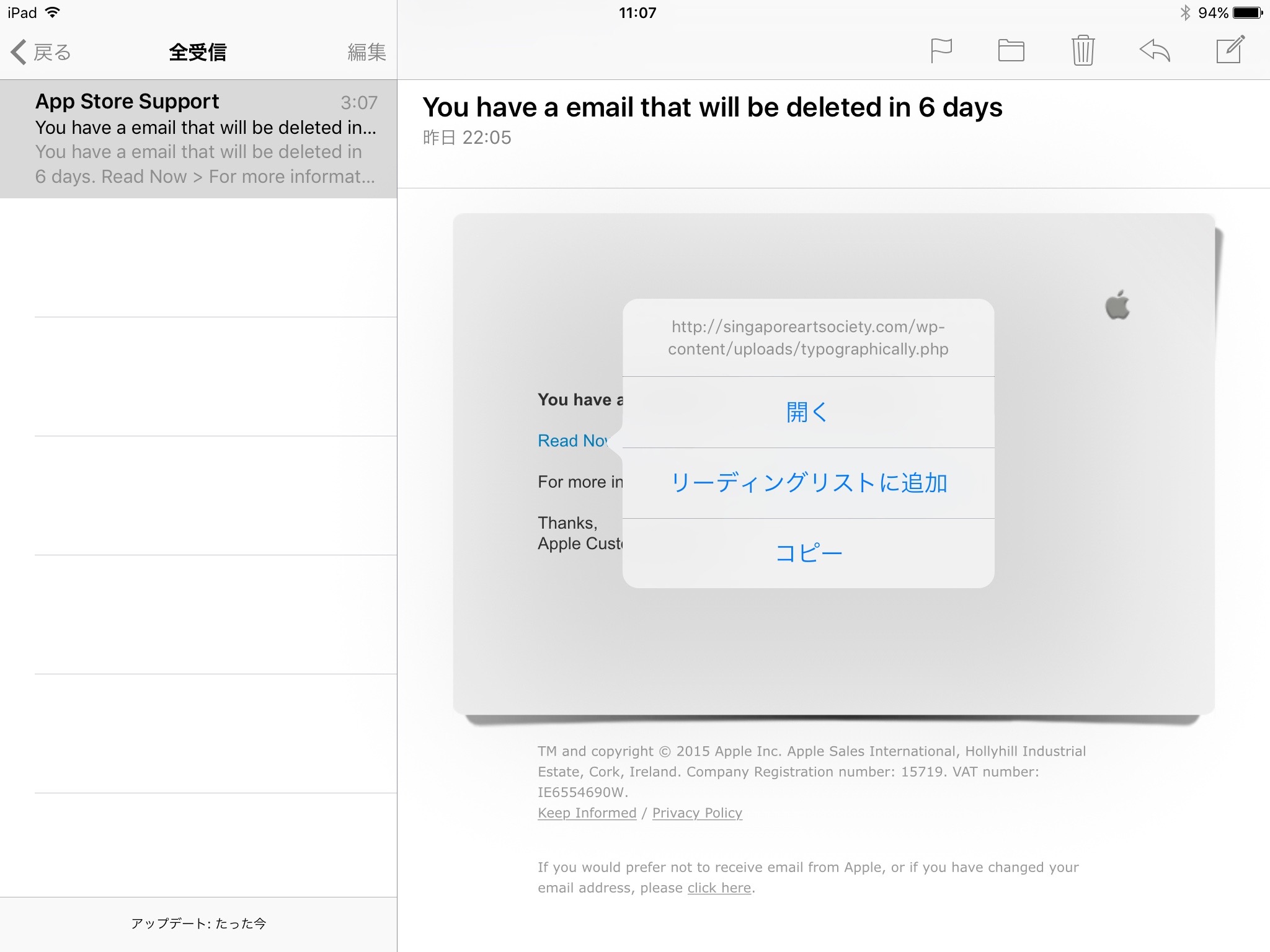The height and width of the screenshot is (952, 1270).
Task: Move message using the folder icon
Action: click(1011, 51)
